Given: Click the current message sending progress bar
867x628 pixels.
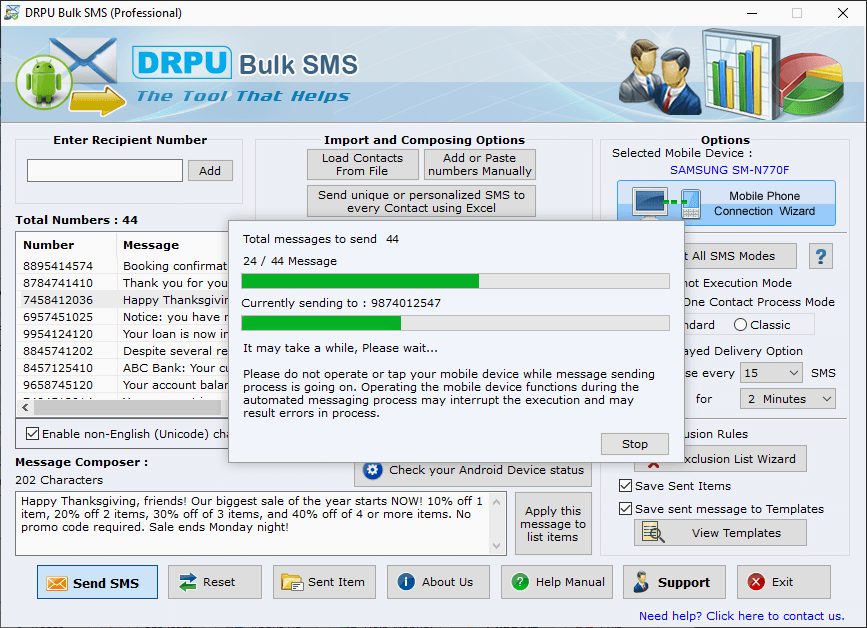Looking at the screenshot, I should tap(456, 323).
